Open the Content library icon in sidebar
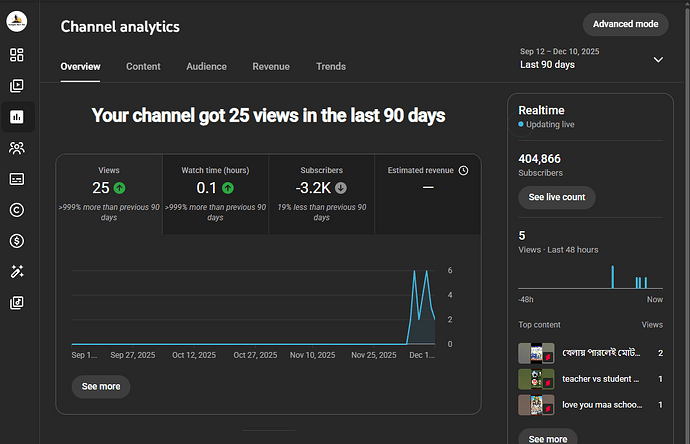The image size is (690, 444). point(17,86)
